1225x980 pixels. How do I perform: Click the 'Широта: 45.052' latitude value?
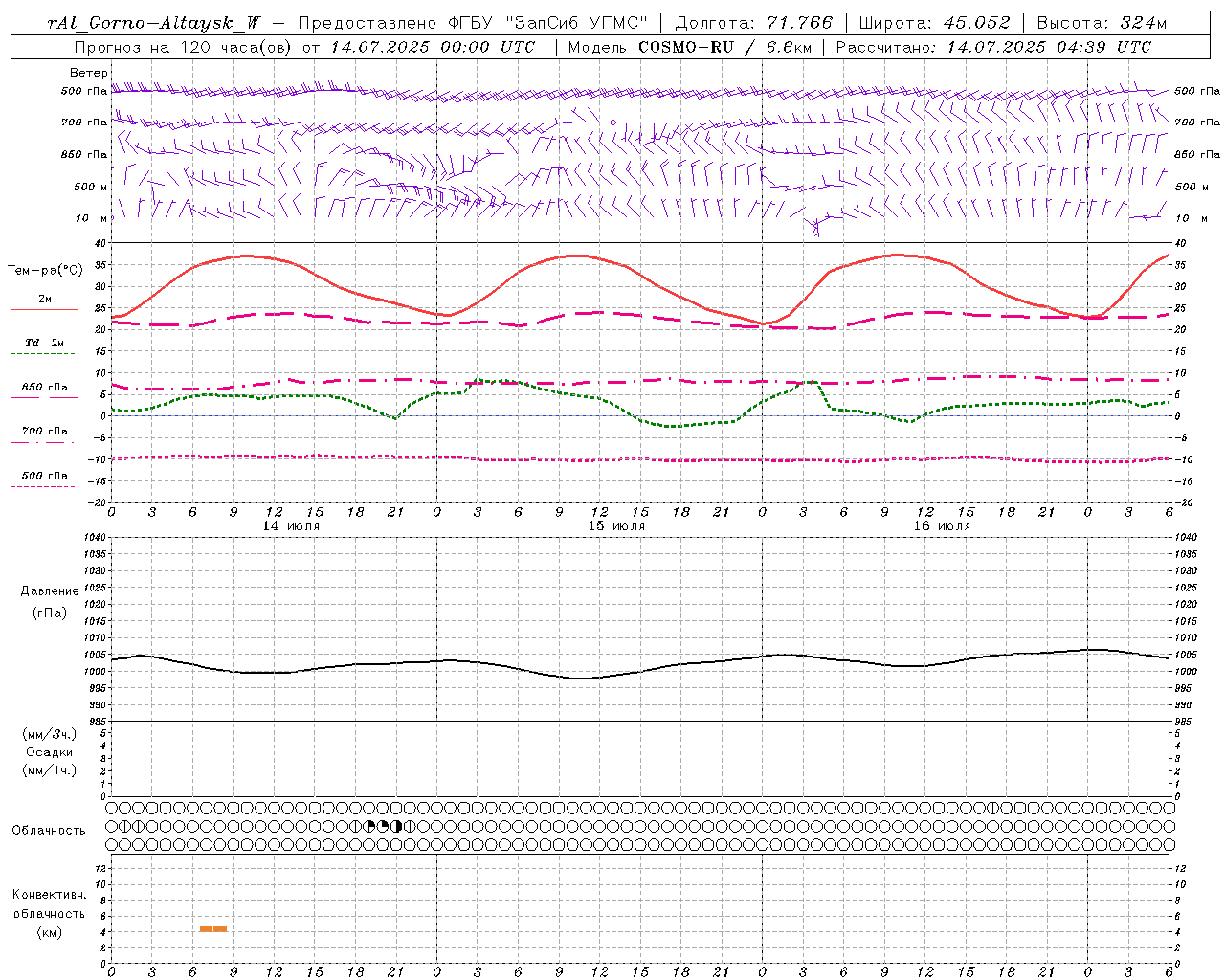click(934, 23)
